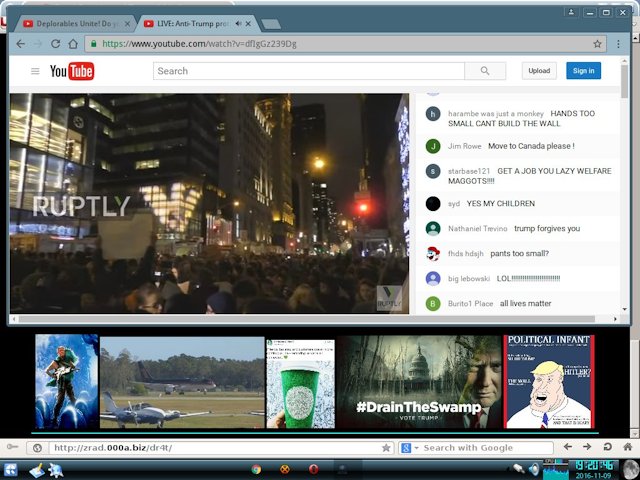Click the scroll-down arrow in Chrome page
This screenshot has height=480, width=640.
click(x=624, y=309)
